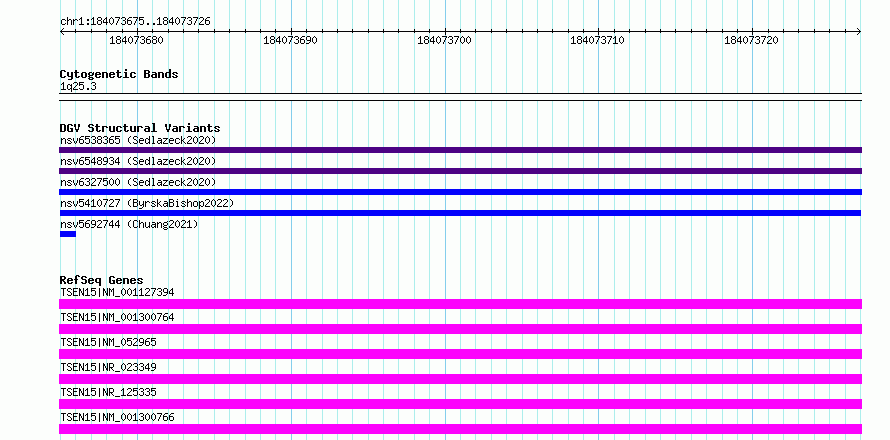Click the magenta bar for NR_023349
Image resolution: width=890 pixels, height=440 pixels.
[x=460, y=379]
